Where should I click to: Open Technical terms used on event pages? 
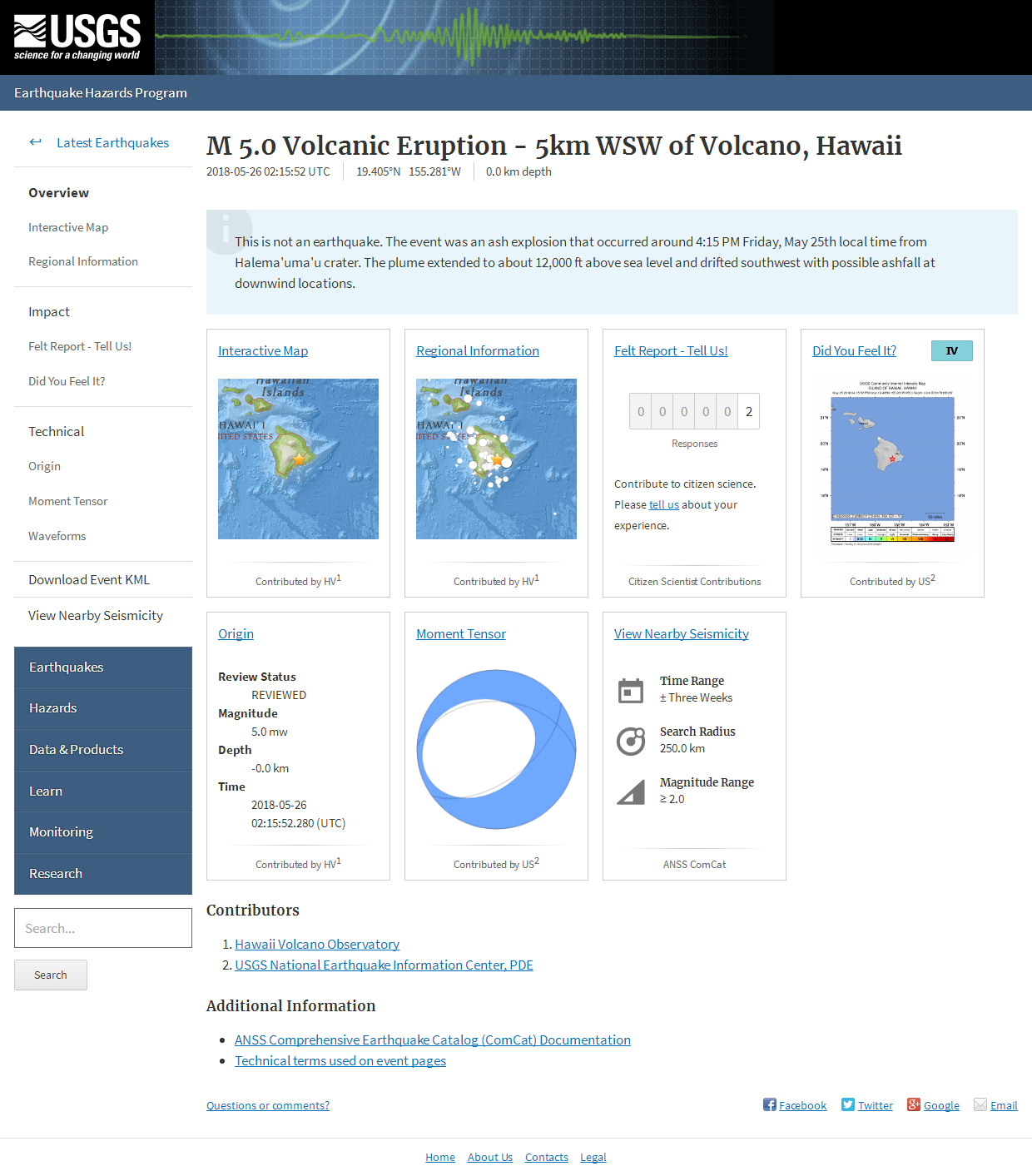pos(340,1060)
